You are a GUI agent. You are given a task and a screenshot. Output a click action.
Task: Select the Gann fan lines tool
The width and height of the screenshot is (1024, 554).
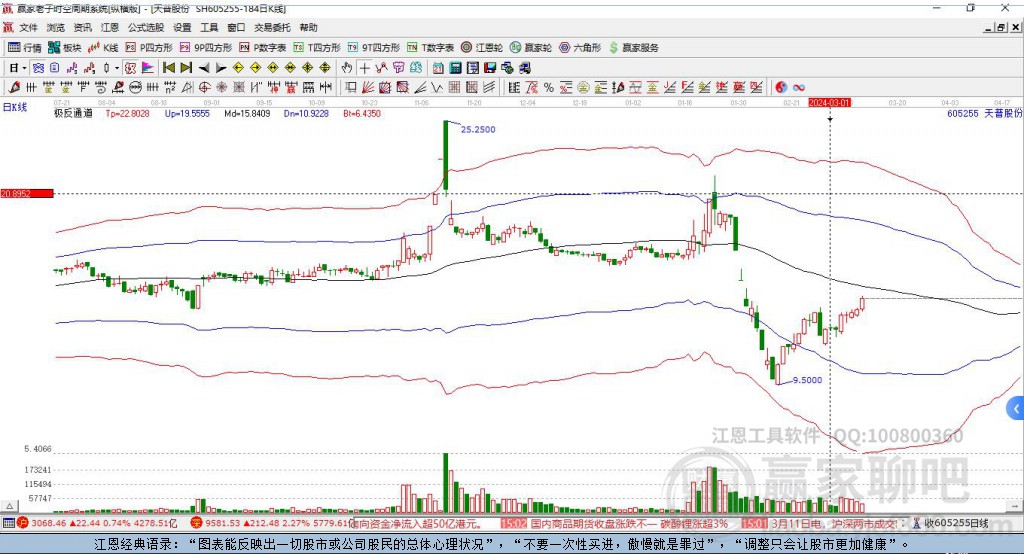(x=368, y=88)
